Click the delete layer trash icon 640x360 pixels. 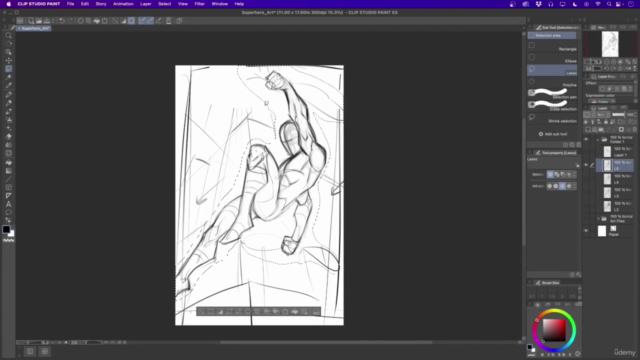point(635,129)
